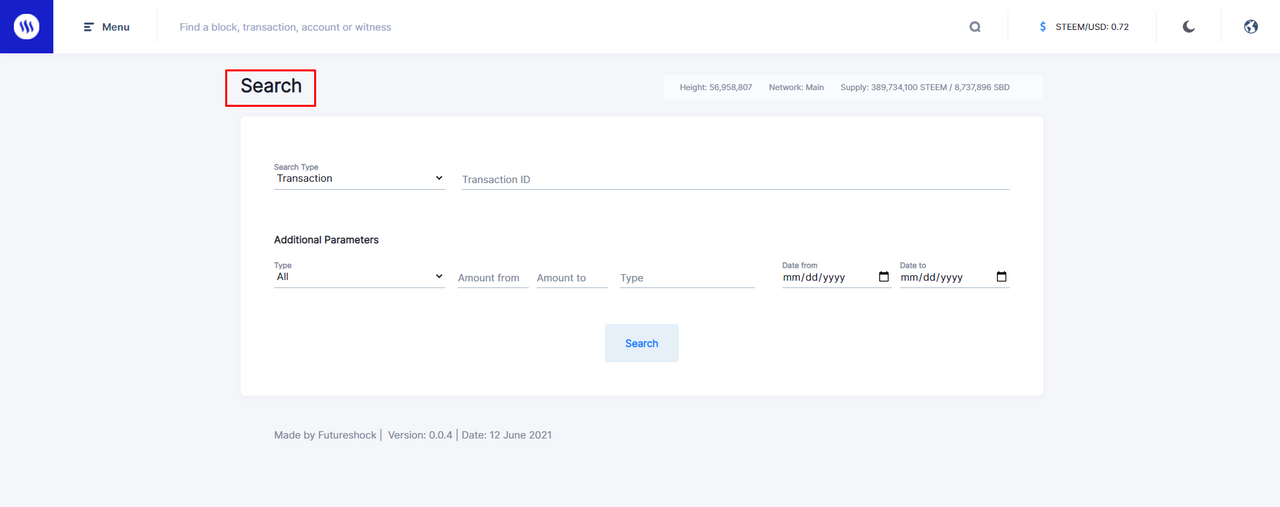Click the Additional Parameters heading
This screenshot has width=1280, height=507.
(326, 240)
